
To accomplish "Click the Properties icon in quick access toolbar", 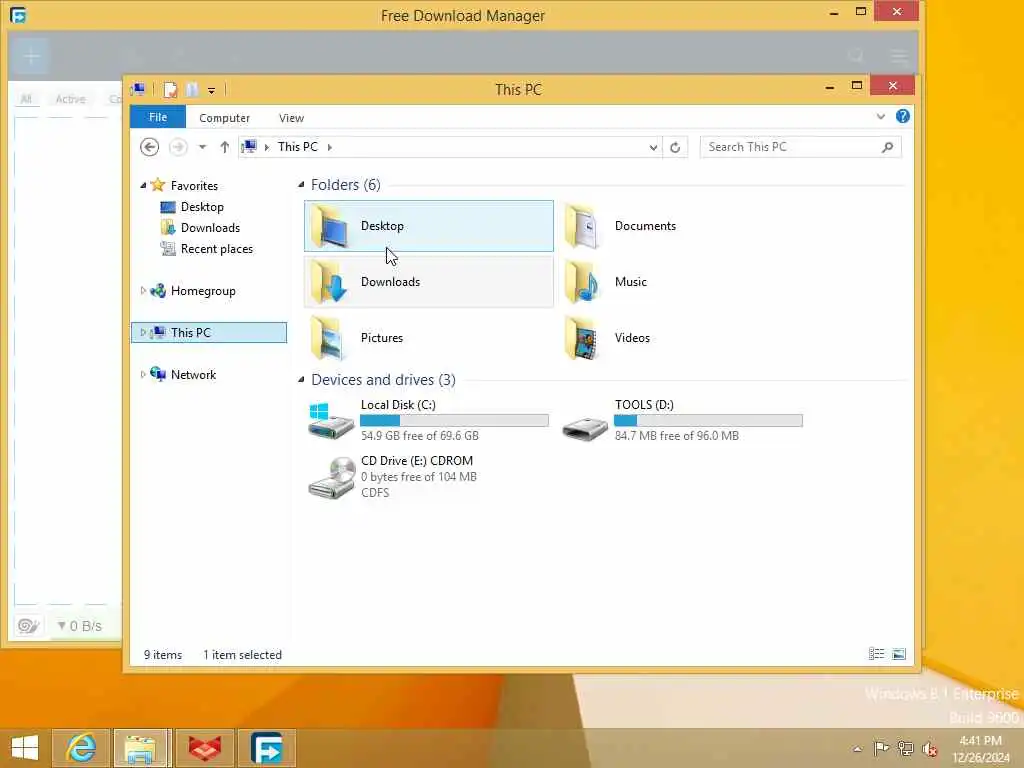I will tap(170, 89).
